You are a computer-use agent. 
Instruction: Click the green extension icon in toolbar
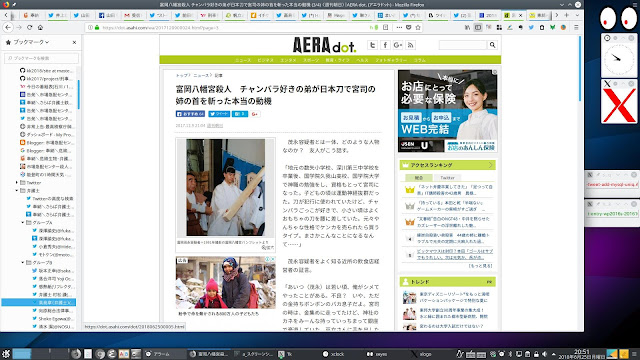point(552,27)
